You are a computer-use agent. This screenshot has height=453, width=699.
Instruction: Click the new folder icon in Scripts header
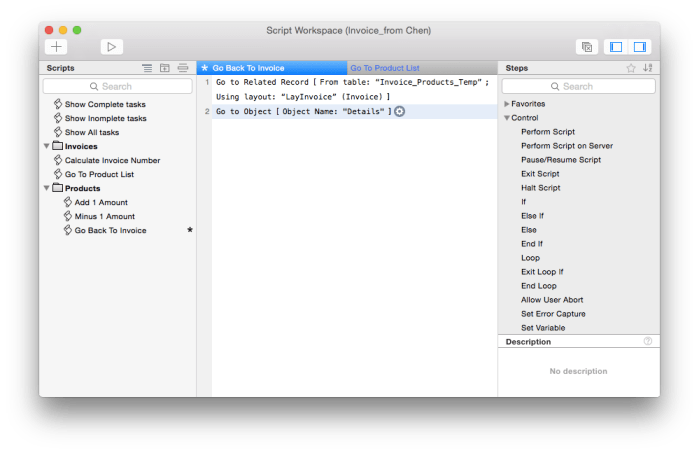[165, 68]
